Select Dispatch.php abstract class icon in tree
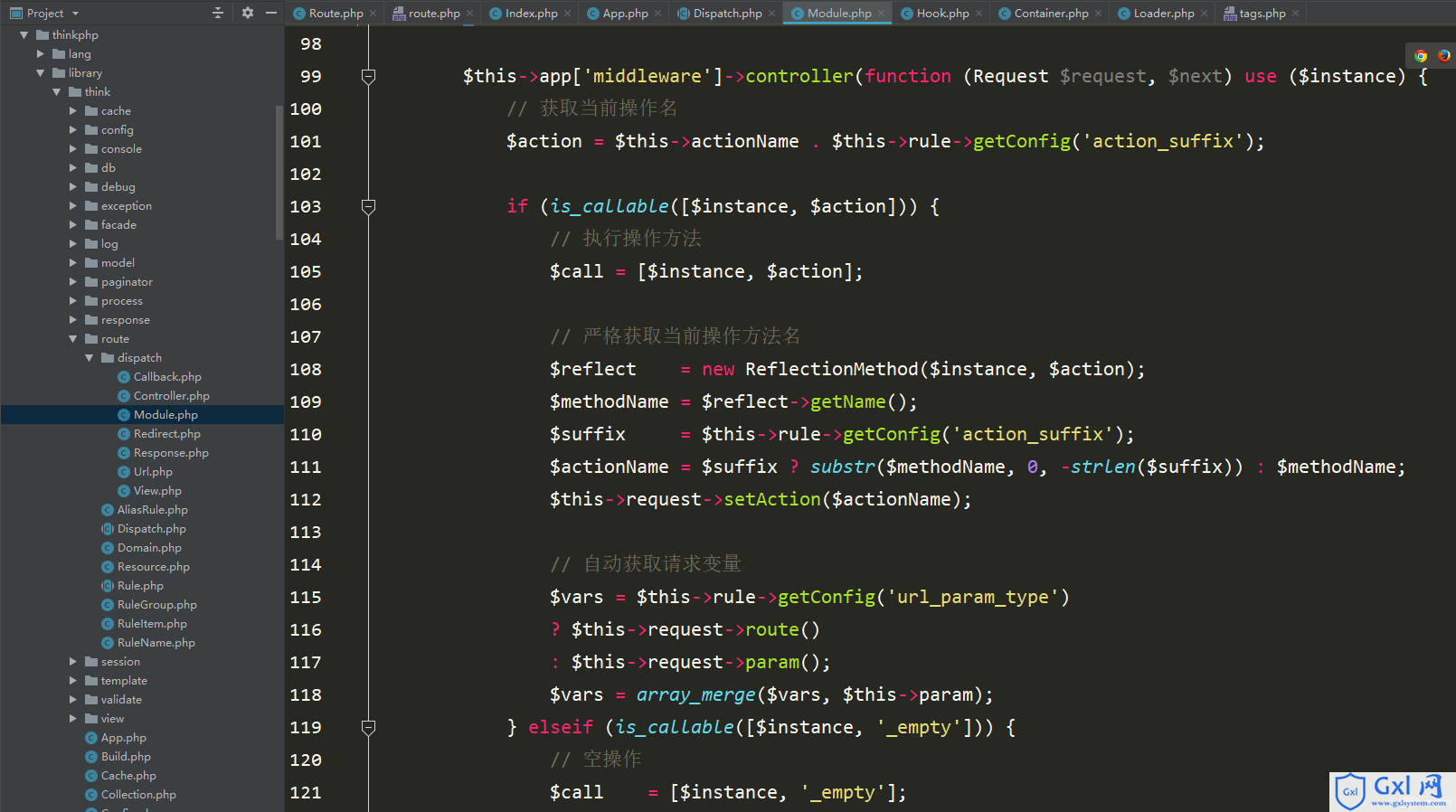The height and width of the screenshot is (812, 1456). pos(108,529)
